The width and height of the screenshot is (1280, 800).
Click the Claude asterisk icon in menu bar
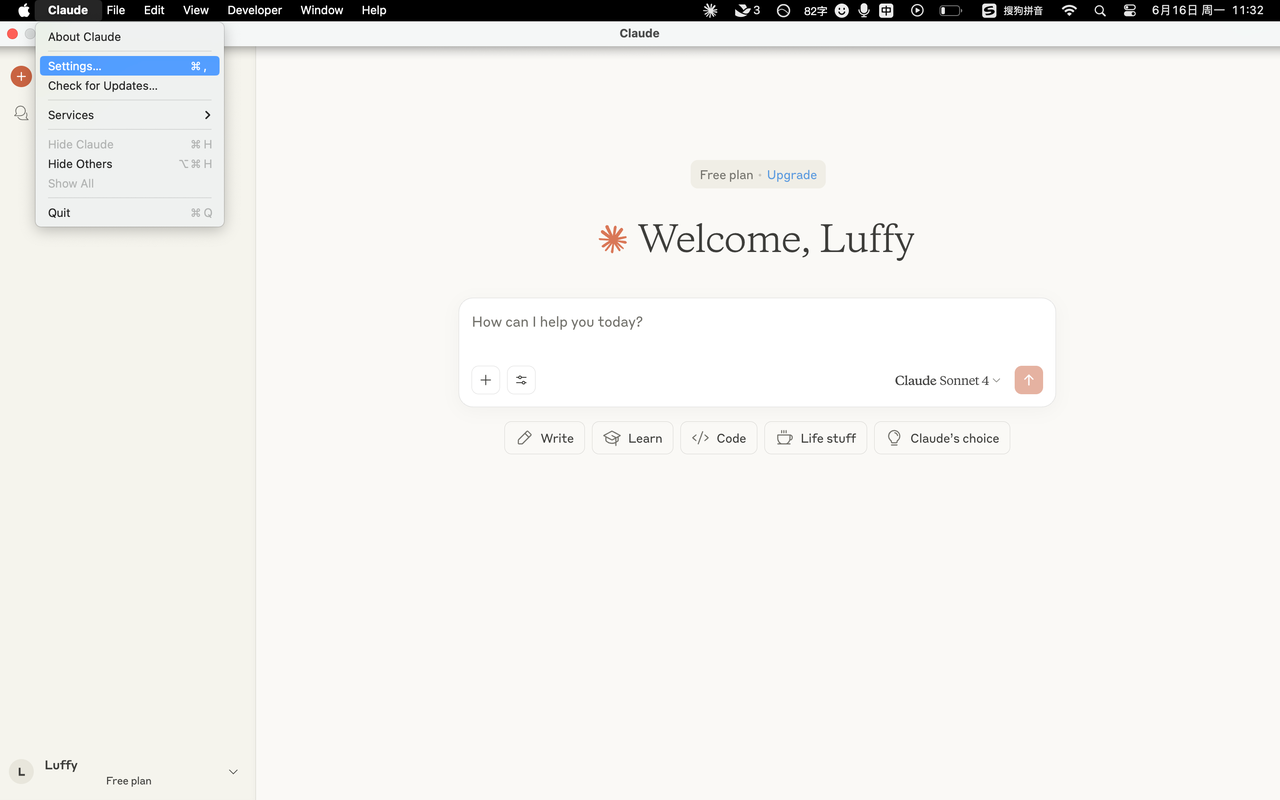click(710, 10)
